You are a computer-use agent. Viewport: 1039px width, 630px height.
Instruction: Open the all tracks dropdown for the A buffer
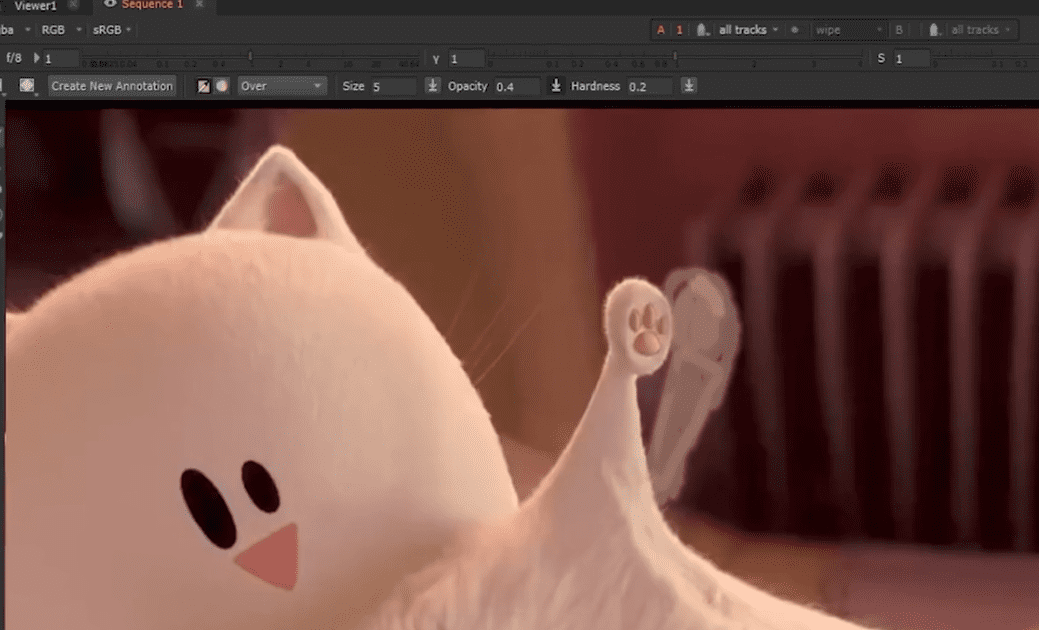tap(744, 30)
